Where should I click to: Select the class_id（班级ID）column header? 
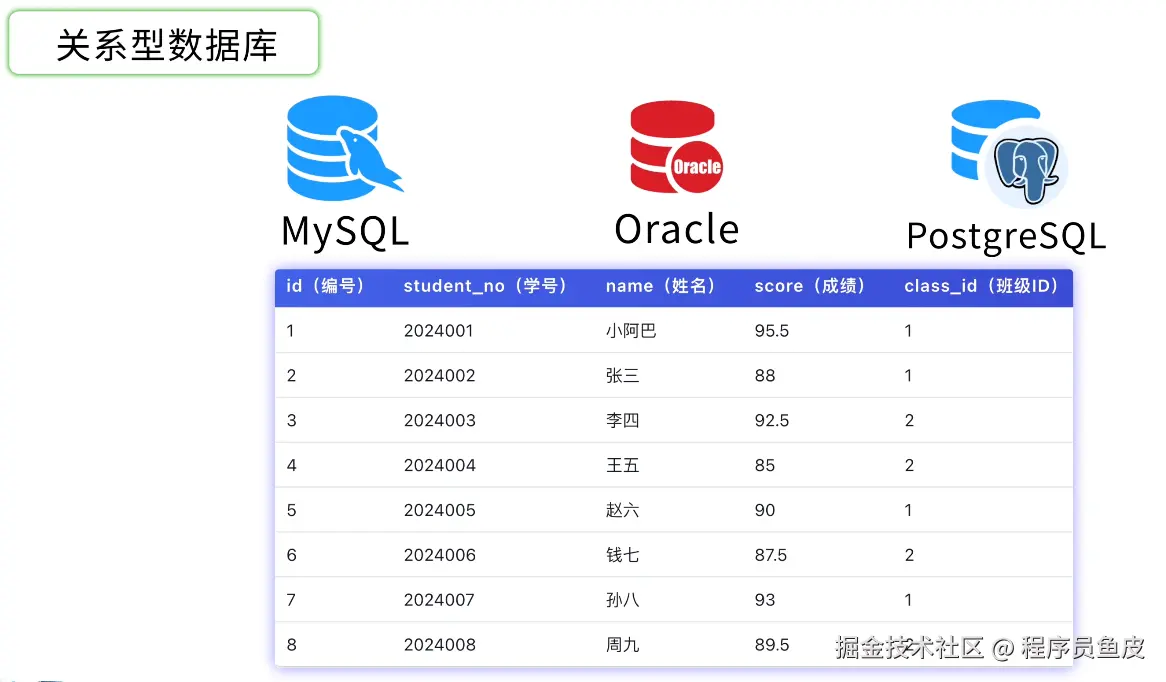(982, 286)
